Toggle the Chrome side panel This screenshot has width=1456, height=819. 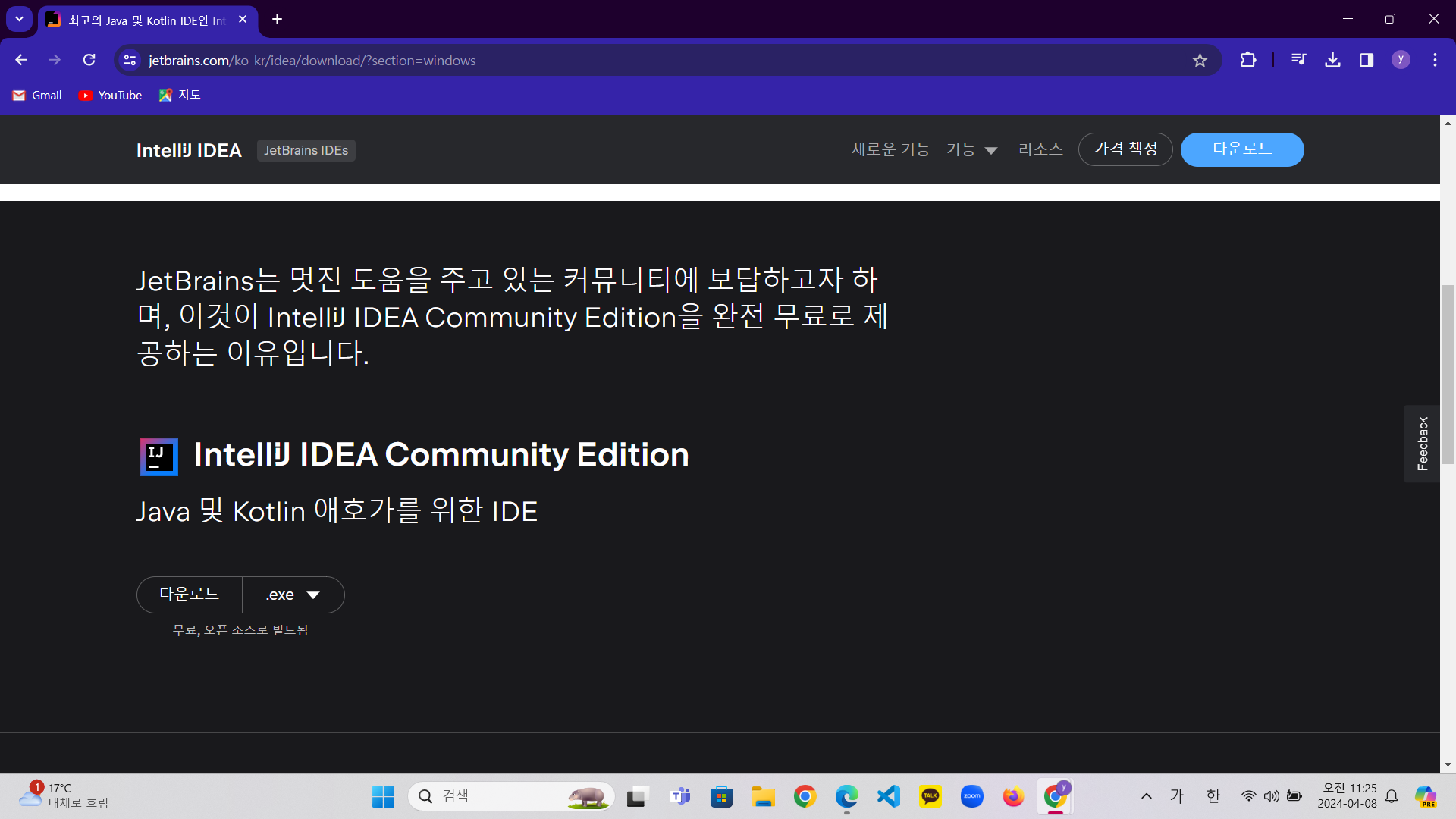(x=1367, y=60)
